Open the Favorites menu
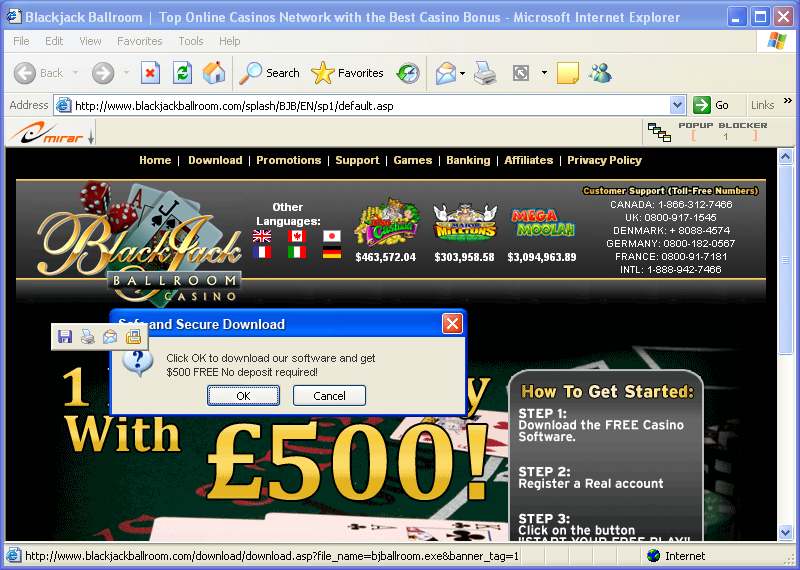The image size is (800, 570). point(139,41)
